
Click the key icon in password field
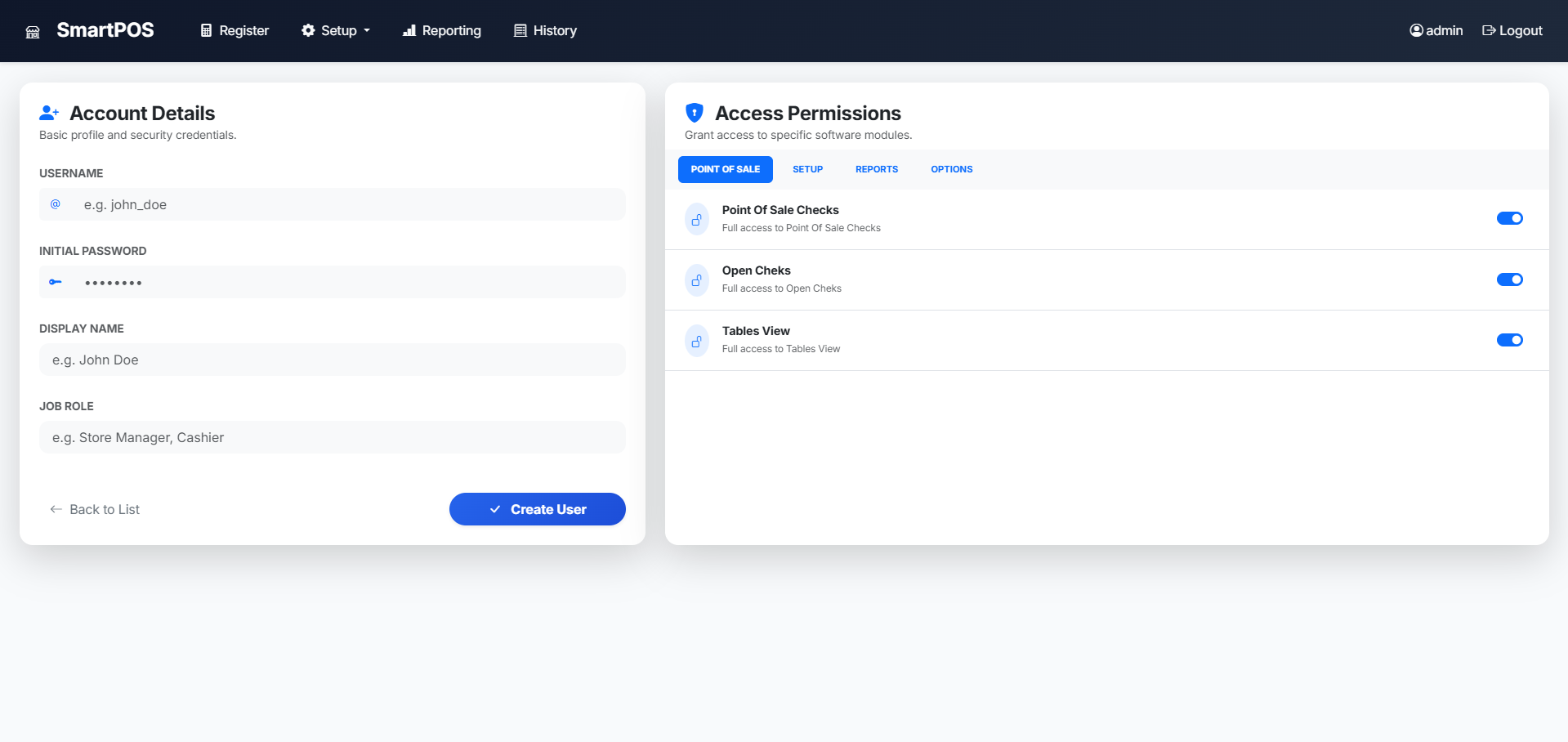[x=56, y=282]
